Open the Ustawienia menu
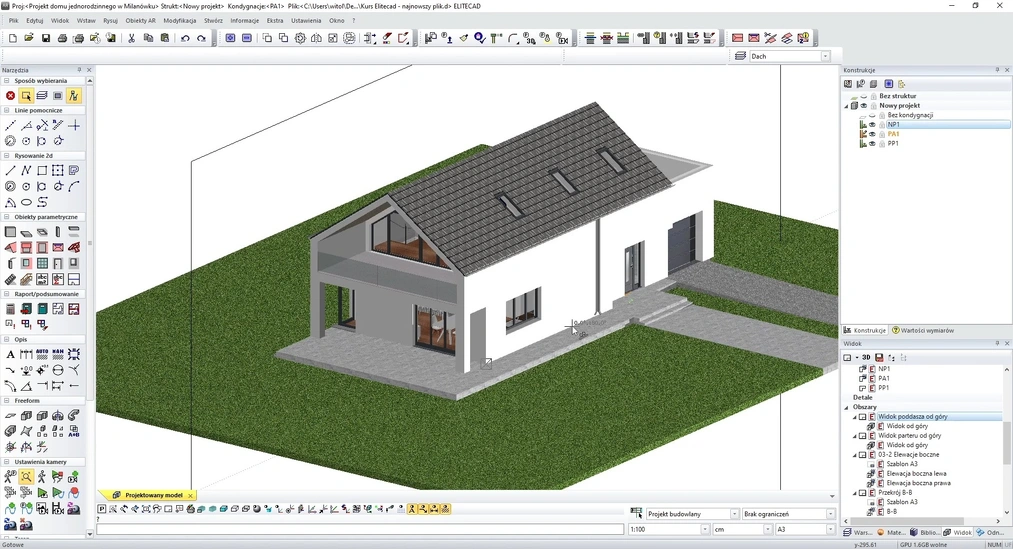Viewport: 1013px width, 549px height. 306,21
